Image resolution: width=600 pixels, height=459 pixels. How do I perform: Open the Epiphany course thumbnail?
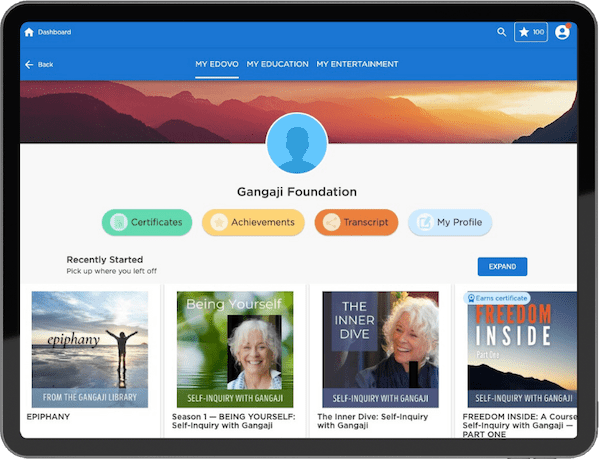click(x=90, y=349)
